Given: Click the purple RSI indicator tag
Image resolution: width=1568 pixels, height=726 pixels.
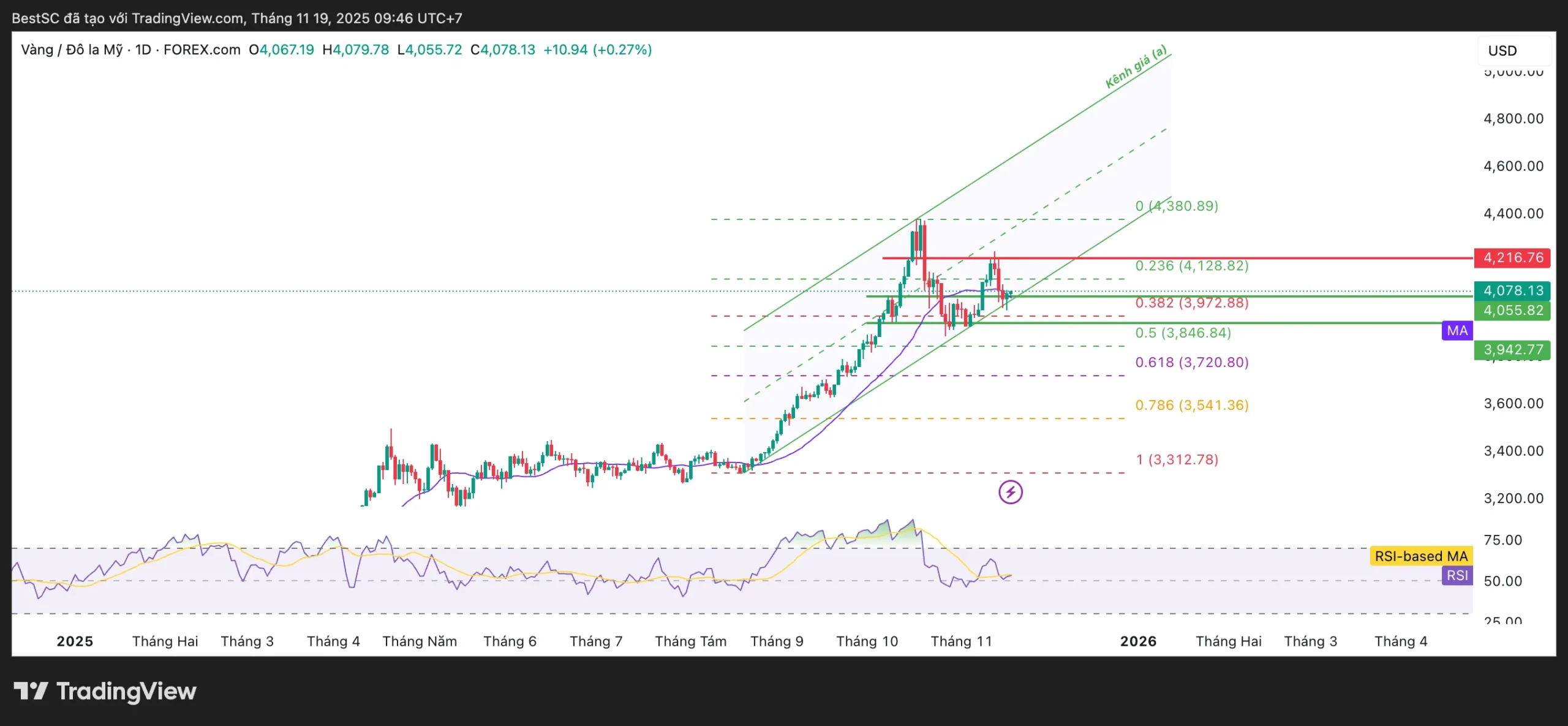Looking at the screenshot, I should pyautogui.click(x=1457, y=575).
